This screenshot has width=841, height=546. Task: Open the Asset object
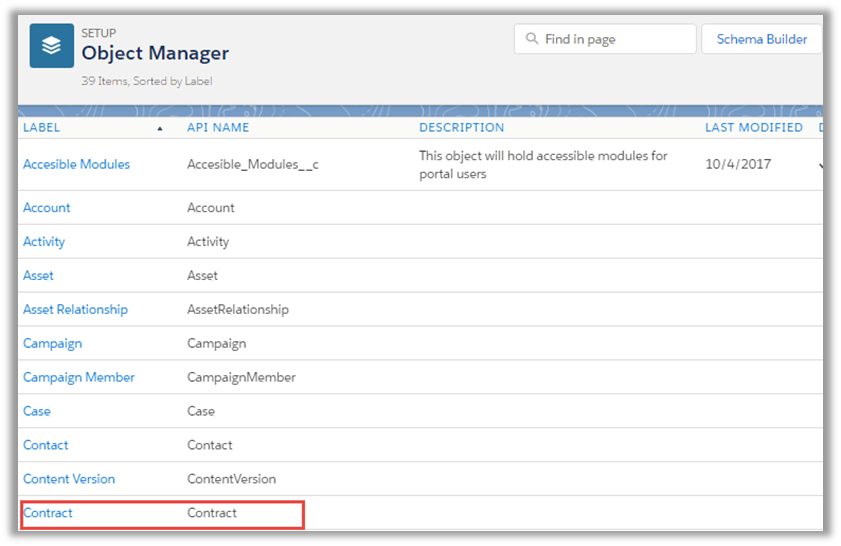click(x=38, y=276)
